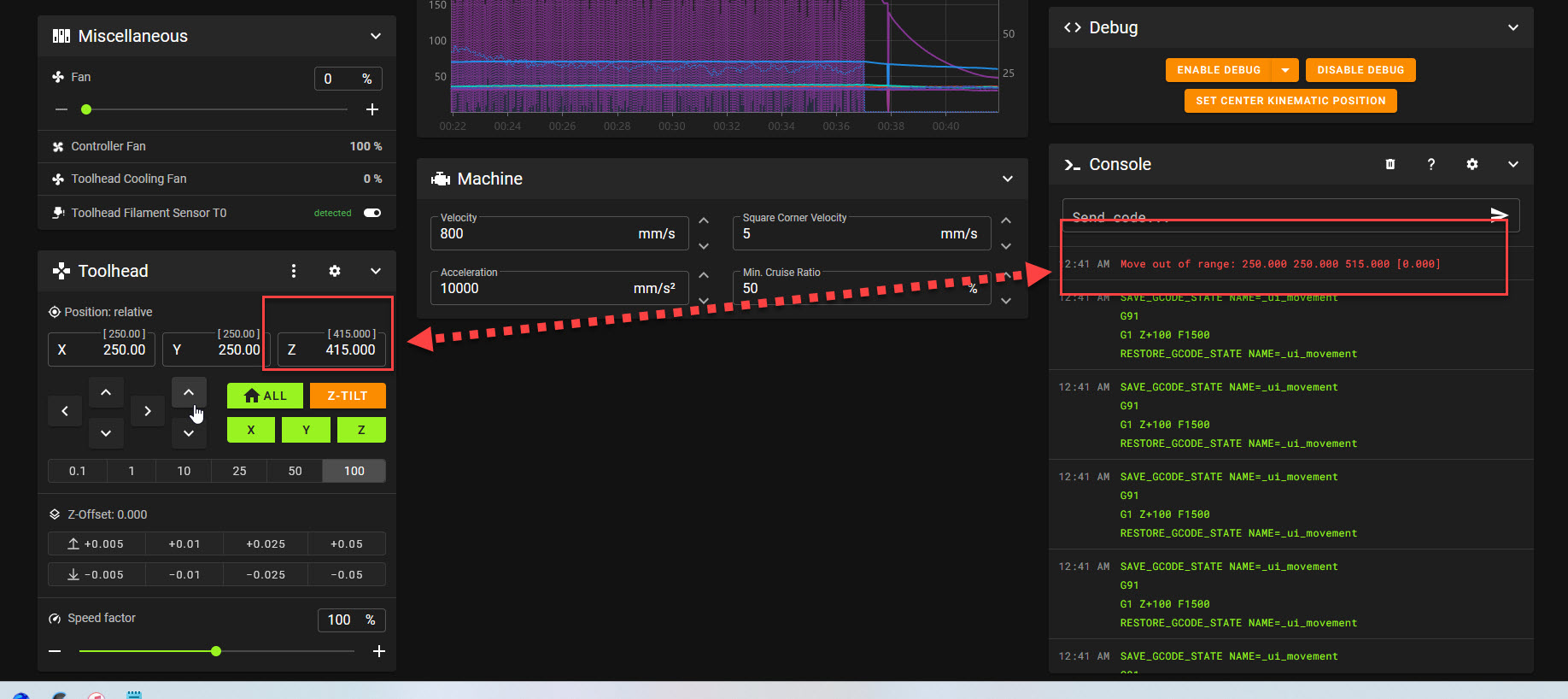The width and height of the screenshot is (1568, 699).
Task: Home all axes with ALL button
Action: pos(265,396)
